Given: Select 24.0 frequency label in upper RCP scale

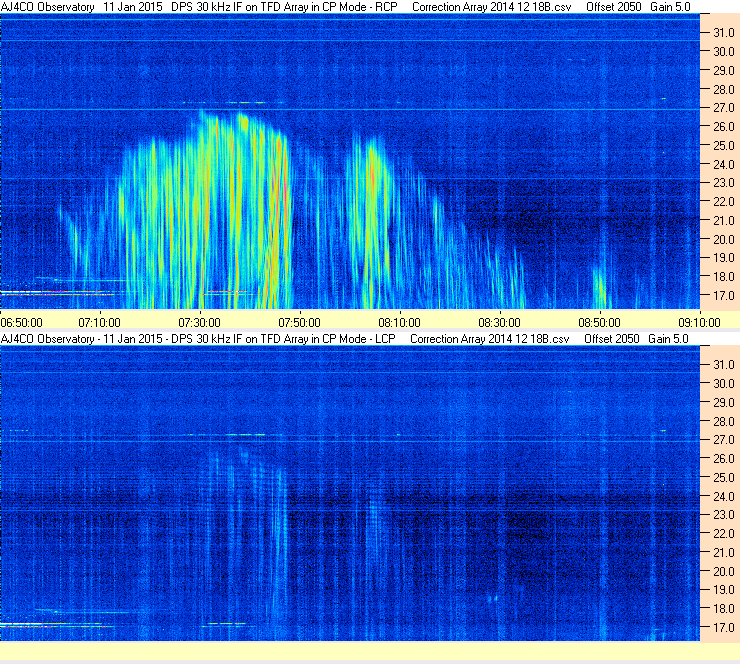Looking at the screenshot, I should tap(723, 164).
